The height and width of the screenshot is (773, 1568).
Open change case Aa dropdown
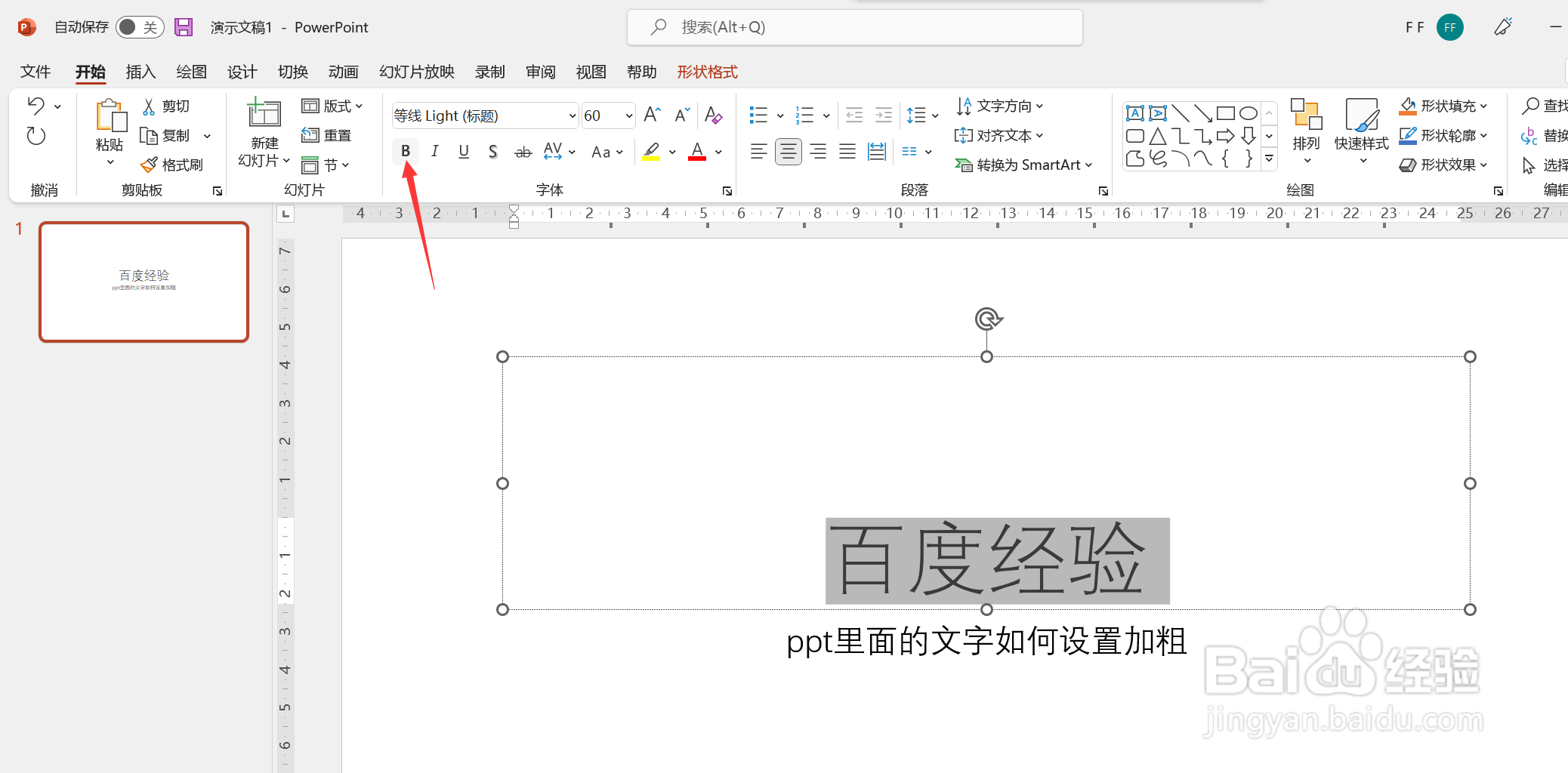[x=607, y=152]
